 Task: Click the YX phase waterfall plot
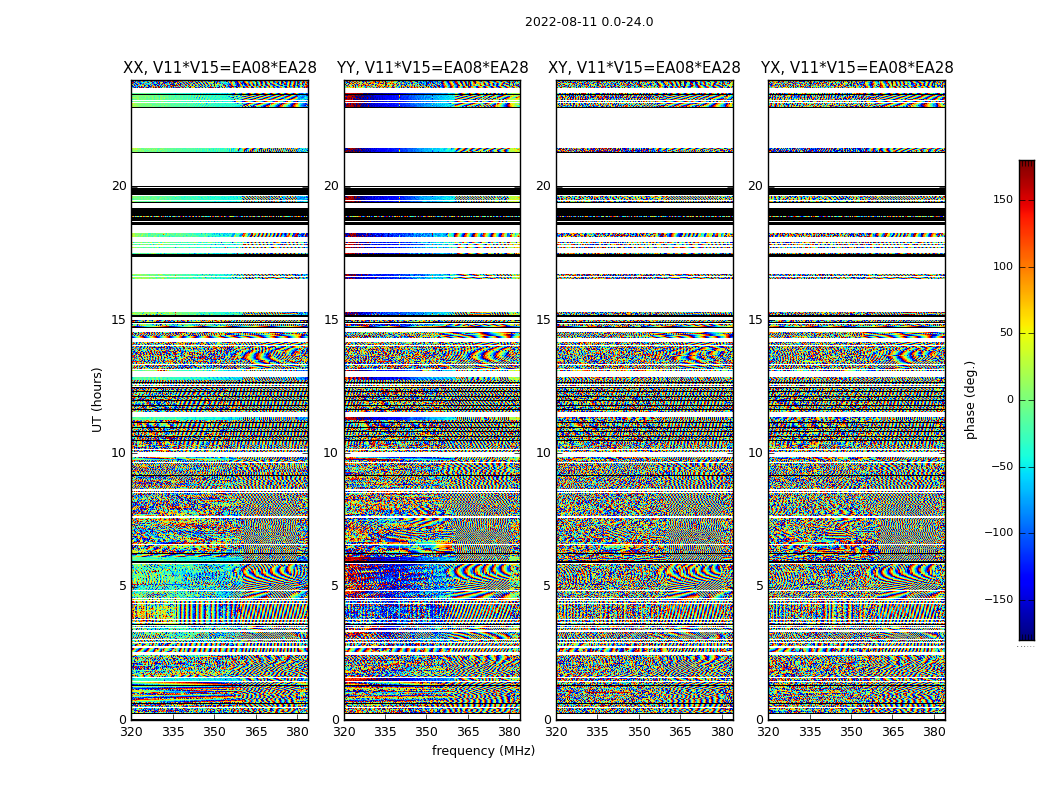856,400
